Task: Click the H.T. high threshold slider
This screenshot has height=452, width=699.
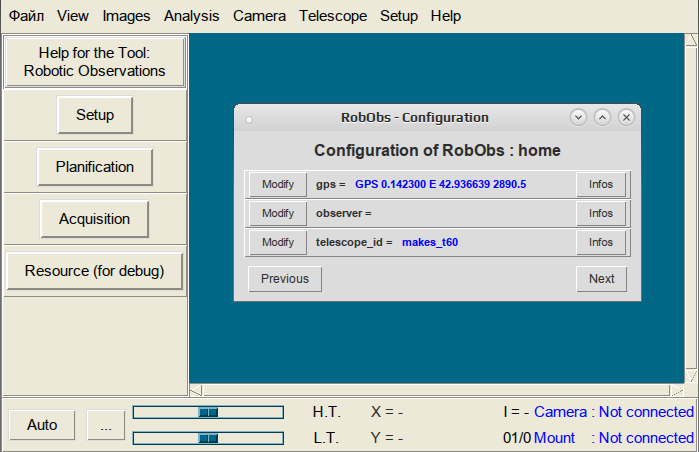Action: coord(208,412)
